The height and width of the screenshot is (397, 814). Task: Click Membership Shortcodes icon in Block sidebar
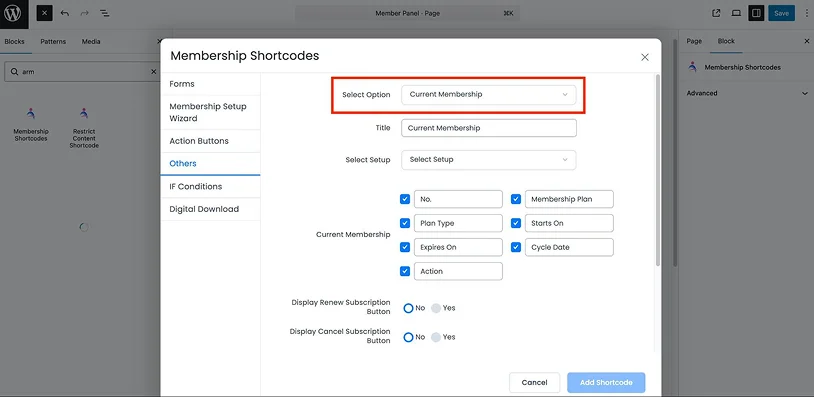(692, 67)
